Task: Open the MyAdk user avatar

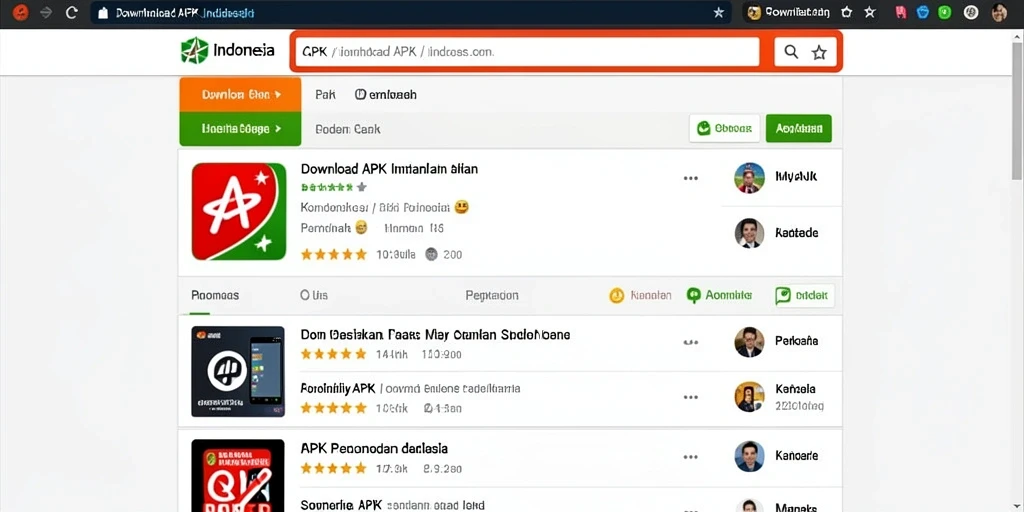Action: (x=749, y=178)
